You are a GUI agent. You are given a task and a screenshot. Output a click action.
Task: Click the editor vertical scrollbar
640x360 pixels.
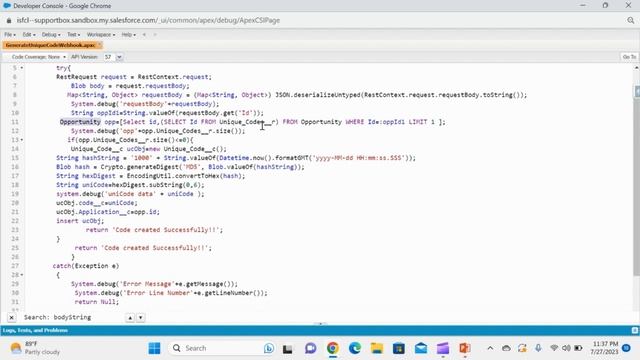[x=637, y=171]
